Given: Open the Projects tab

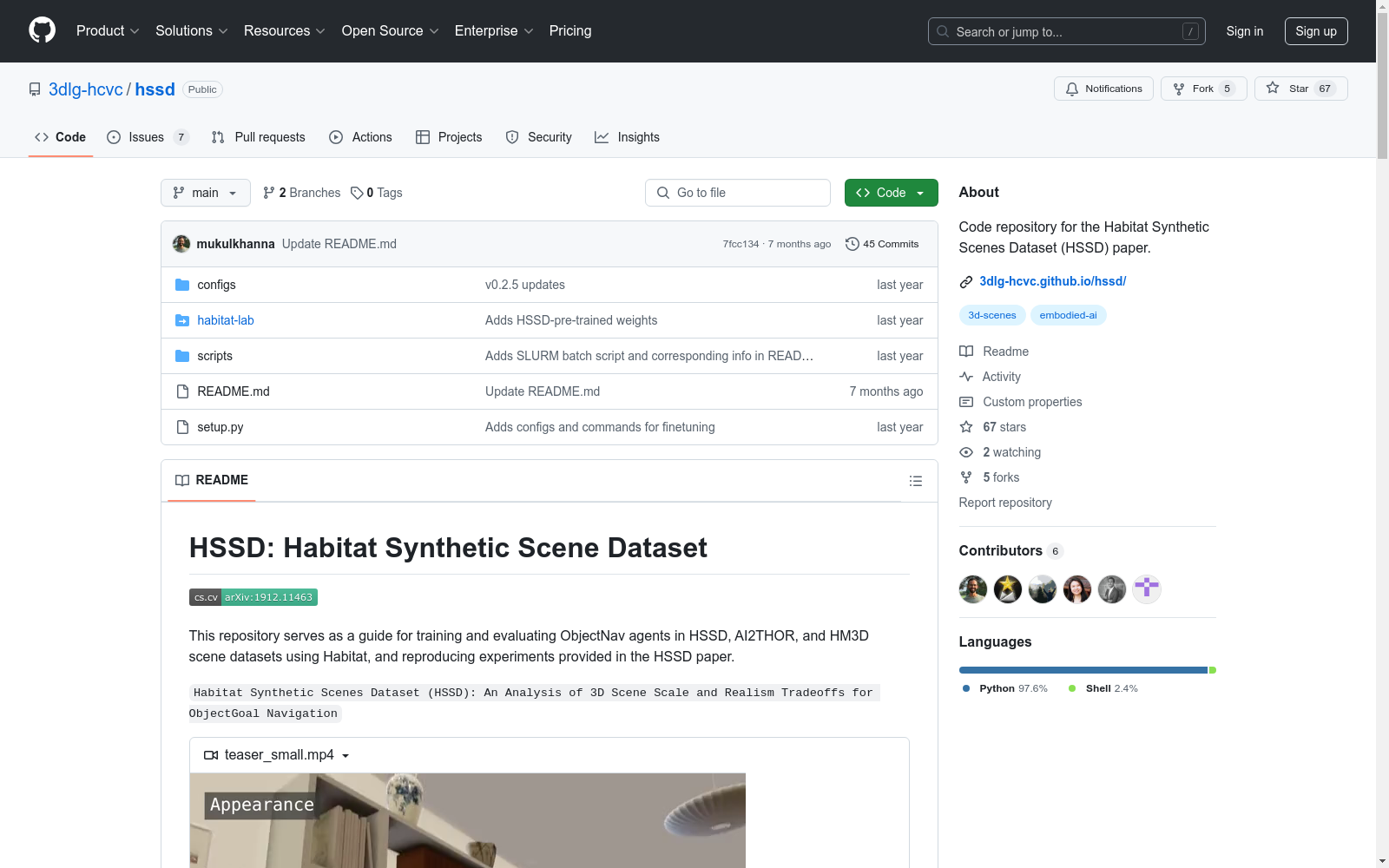Looking at the screenshot, I should [449, 137].
